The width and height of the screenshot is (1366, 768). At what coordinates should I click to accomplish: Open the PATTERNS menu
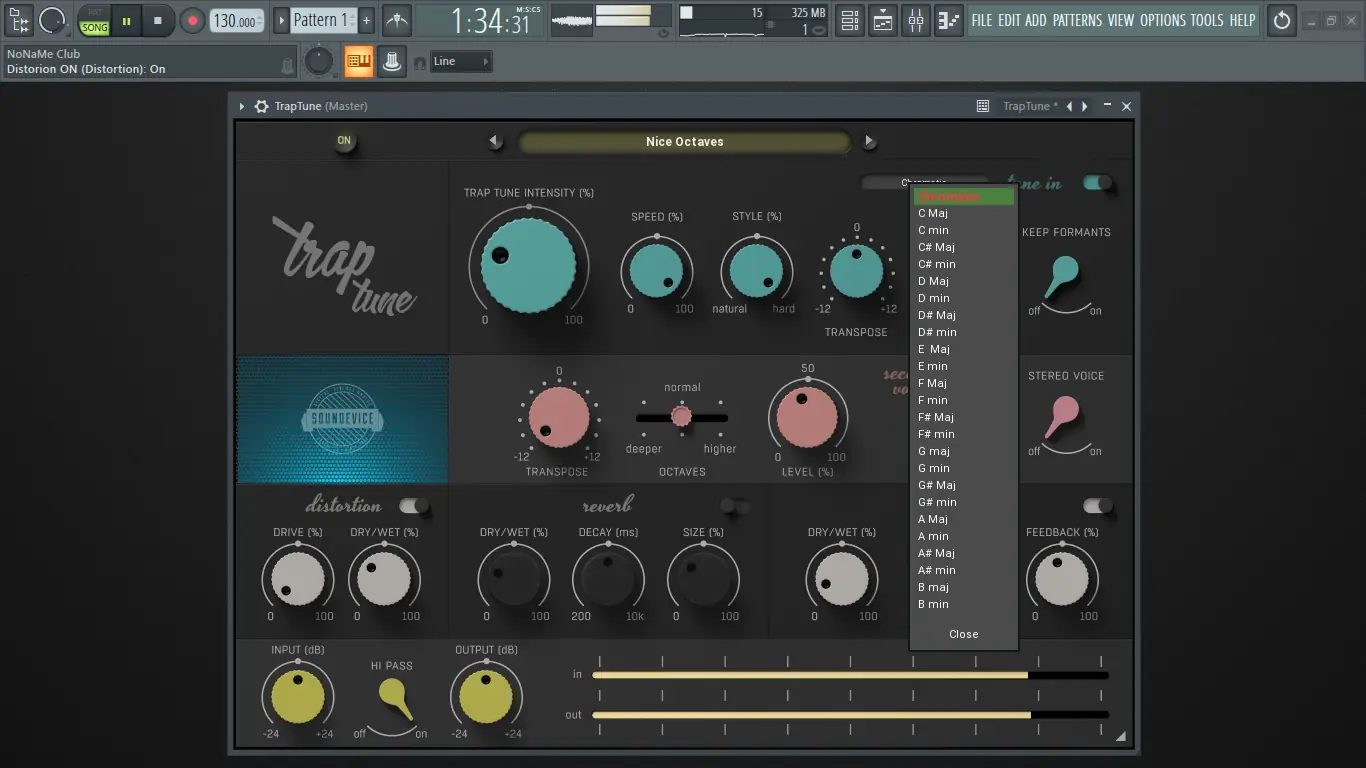click(1077, 20)
